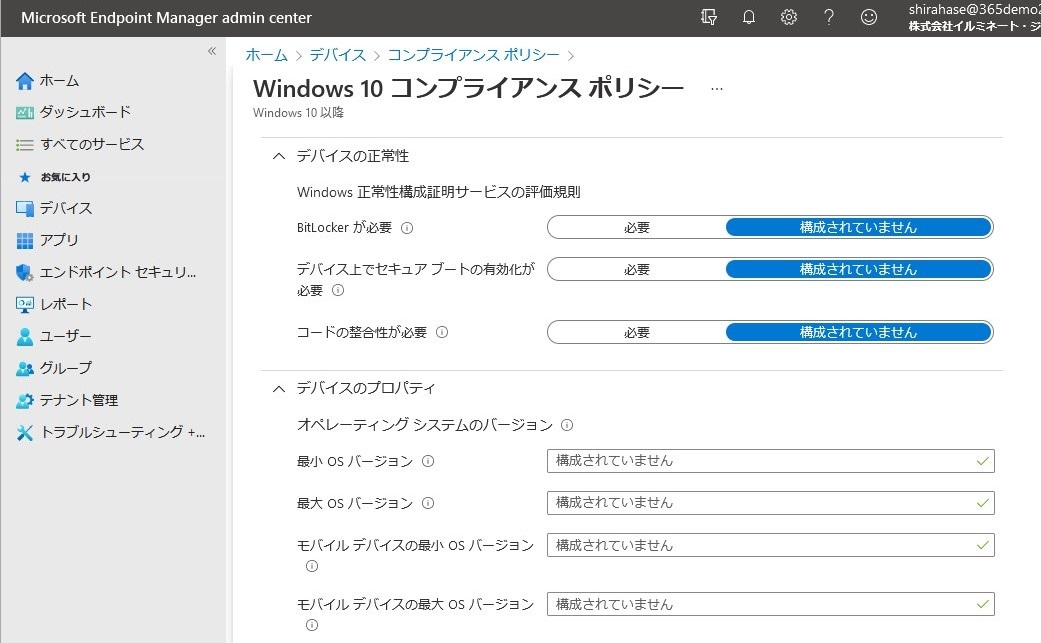This screenshot has height=643, width=1041.
Task: Open すべてのサービス in the sidebar
Action: click(x=92, y=145)
